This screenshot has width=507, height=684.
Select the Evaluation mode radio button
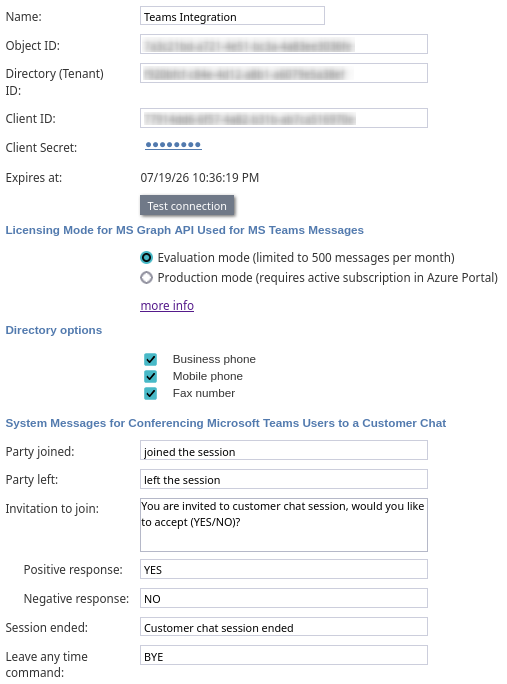(147, 258)
